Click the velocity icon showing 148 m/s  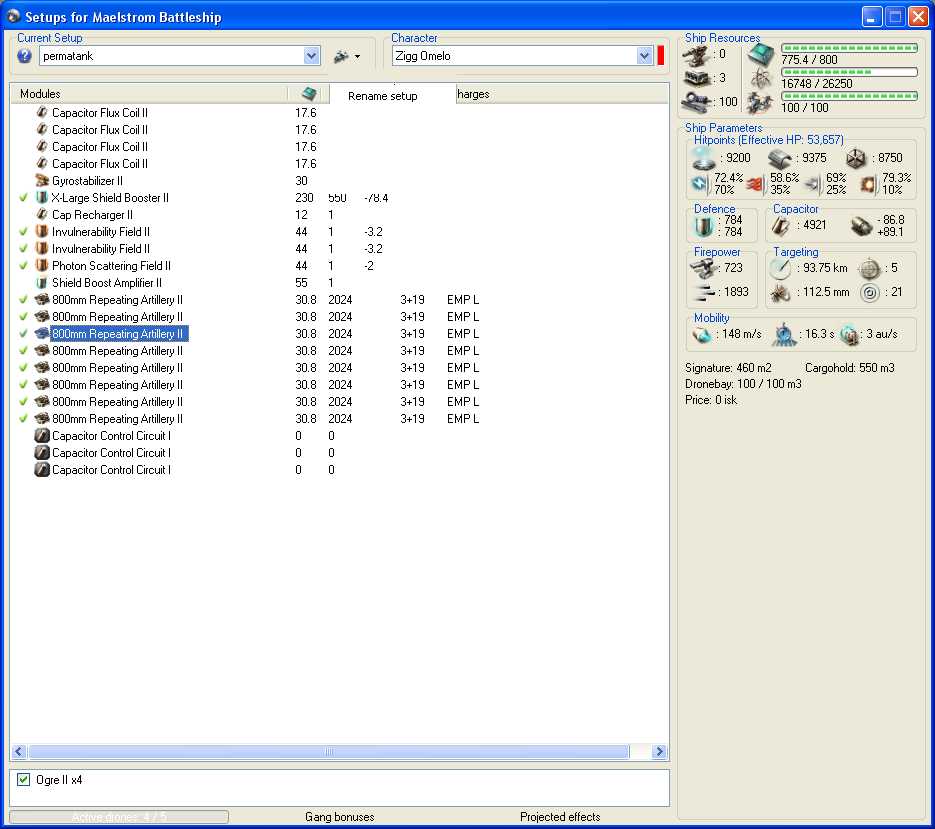pos(702,335)
